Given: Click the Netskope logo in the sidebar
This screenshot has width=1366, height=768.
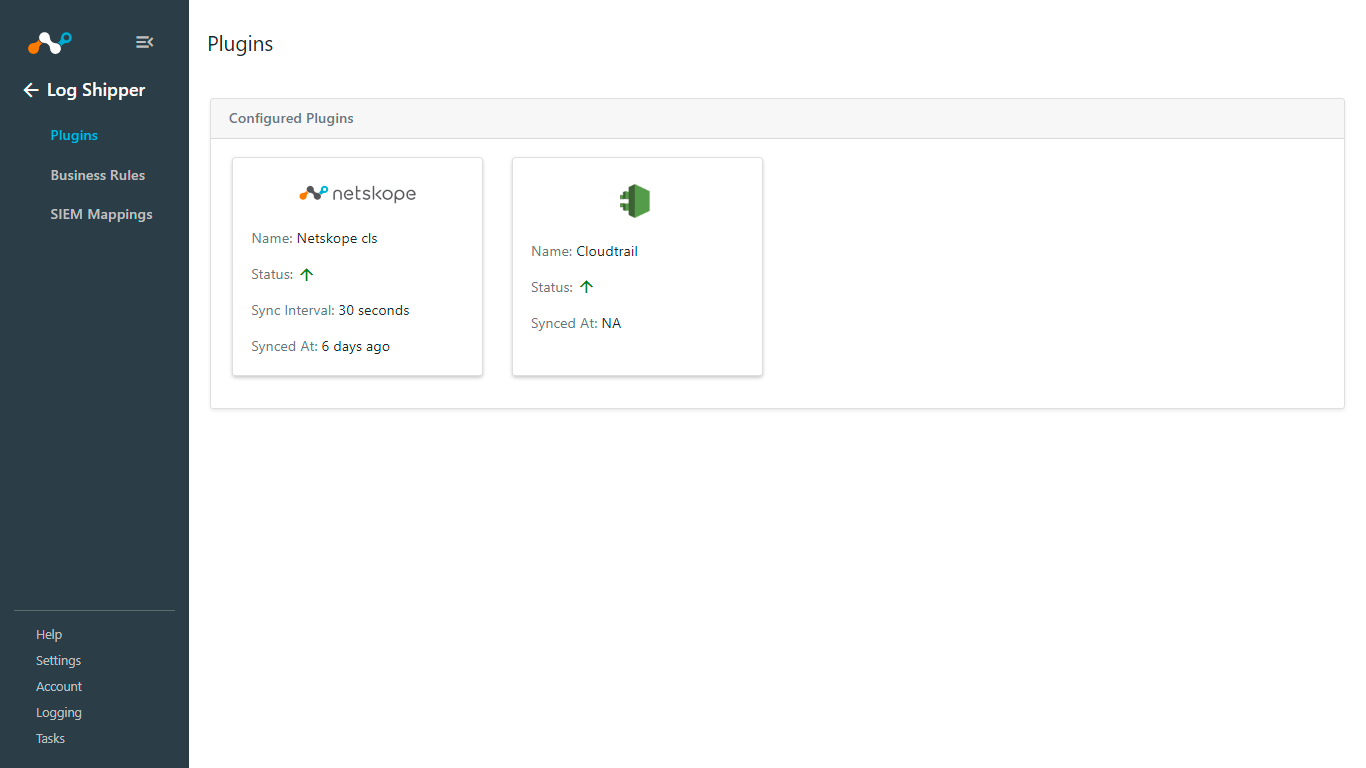Looking at the screenshot, I should [x=48, y=42].
